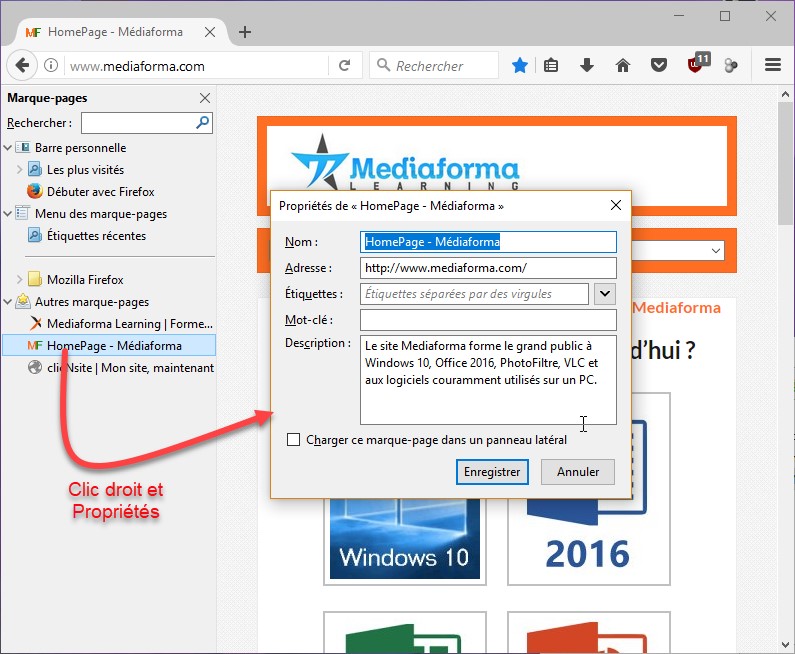Open site information icon in address bar
The image size is (795, 654).
click(51, 65)
